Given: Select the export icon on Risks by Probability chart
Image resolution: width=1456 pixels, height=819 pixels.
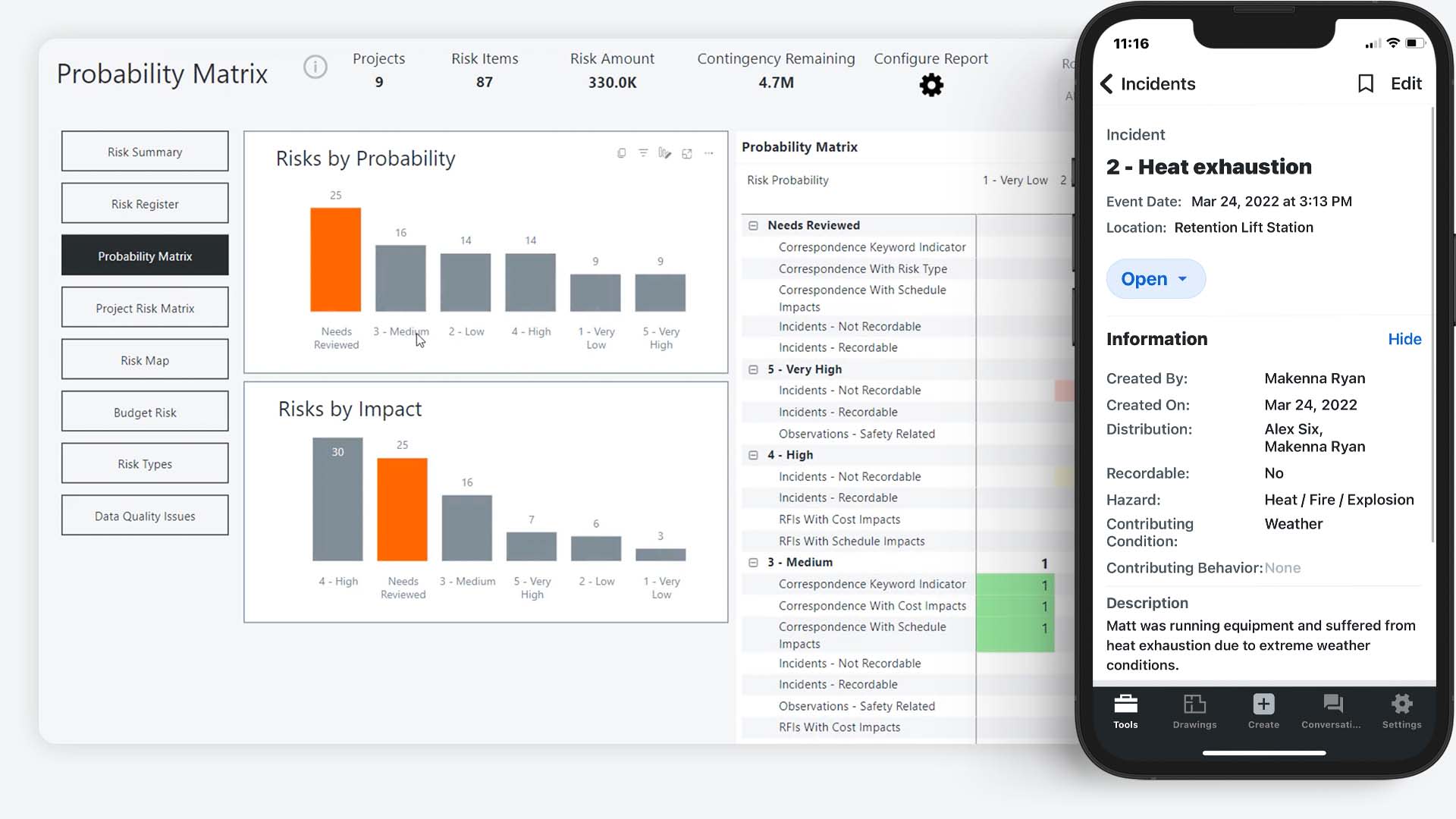Looking at the screenshot, I should click(x=687, y=153).
